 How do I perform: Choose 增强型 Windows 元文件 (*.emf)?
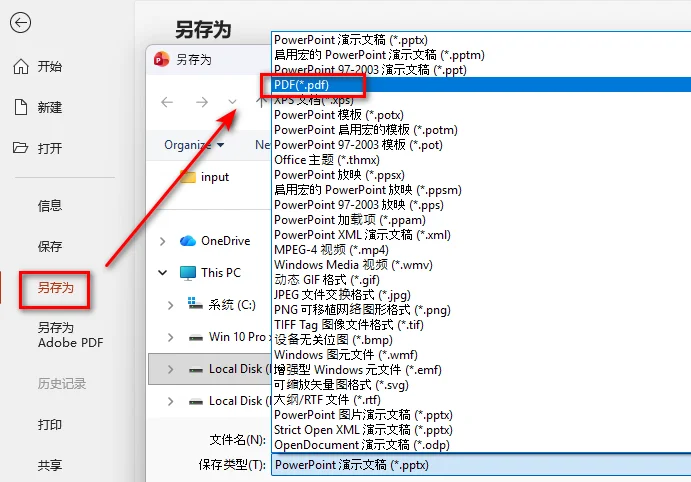pos(481,370)
